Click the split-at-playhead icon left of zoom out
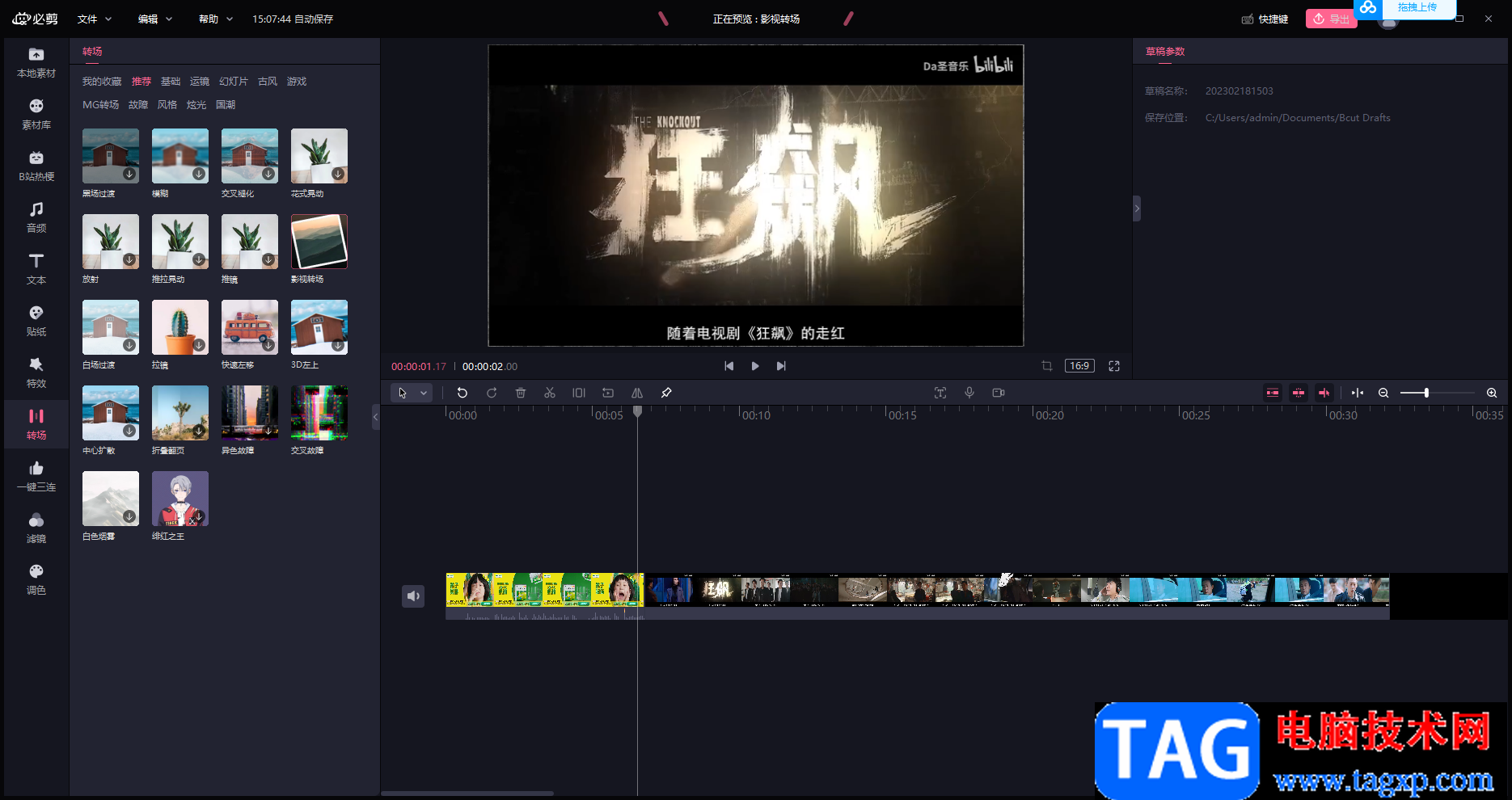The width and height of the screenshot is (1512, 800). 1358,393
